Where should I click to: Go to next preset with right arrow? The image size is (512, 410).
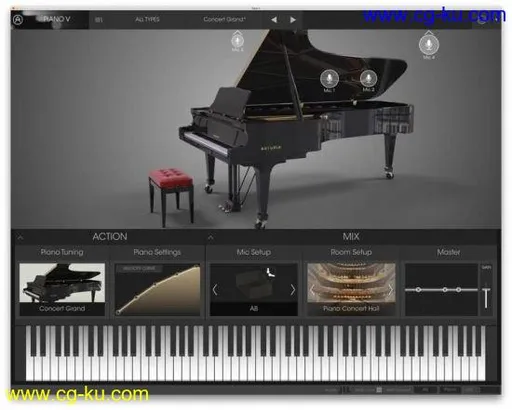[x=293, y=20]
